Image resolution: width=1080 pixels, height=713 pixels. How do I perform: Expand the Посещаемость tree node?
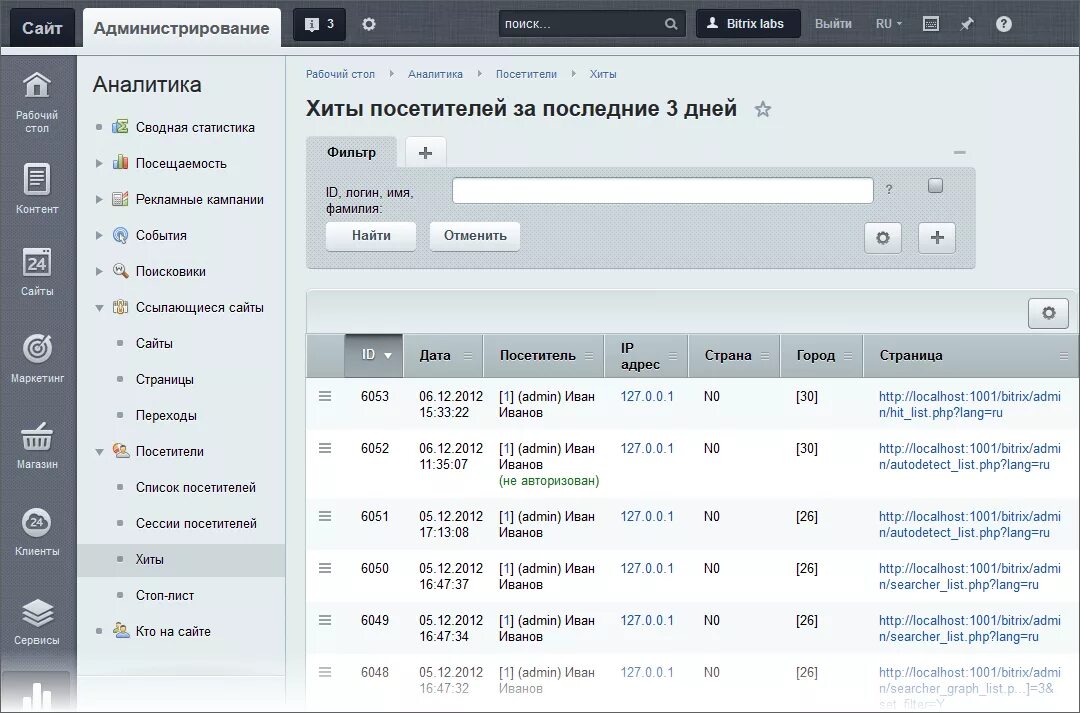pos(99,163)
